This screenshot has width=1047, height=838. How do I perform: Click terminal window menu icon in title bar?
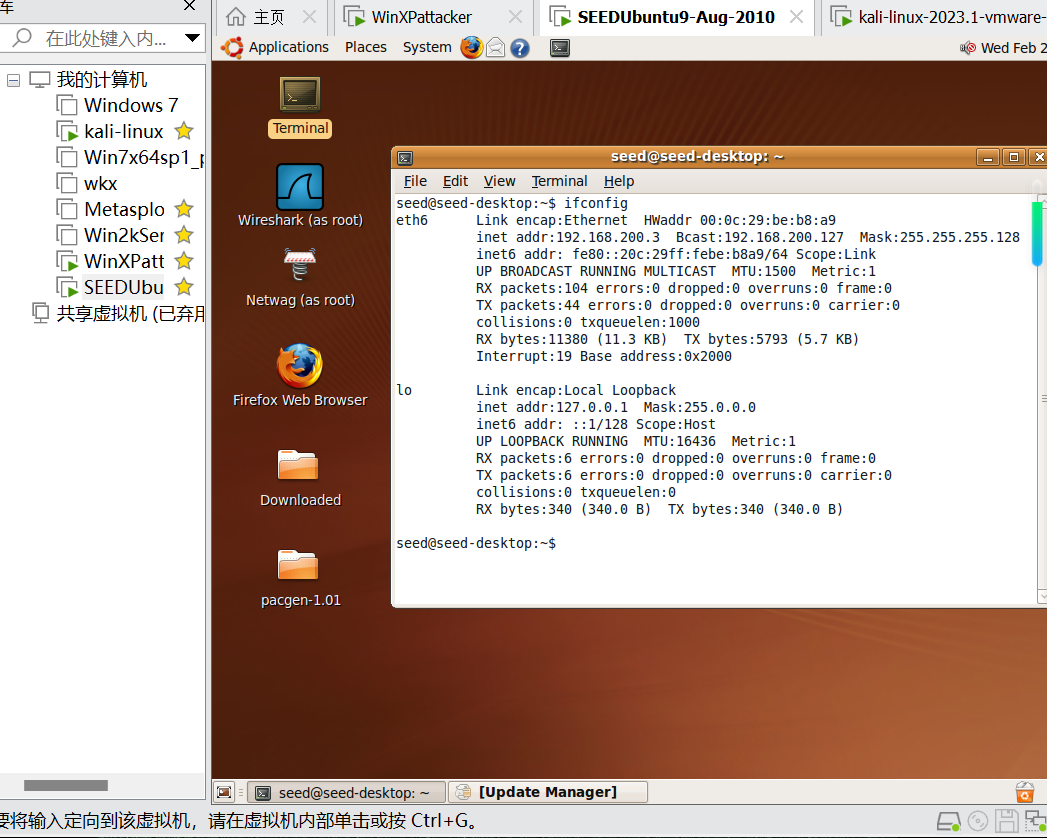pos(405,158)
